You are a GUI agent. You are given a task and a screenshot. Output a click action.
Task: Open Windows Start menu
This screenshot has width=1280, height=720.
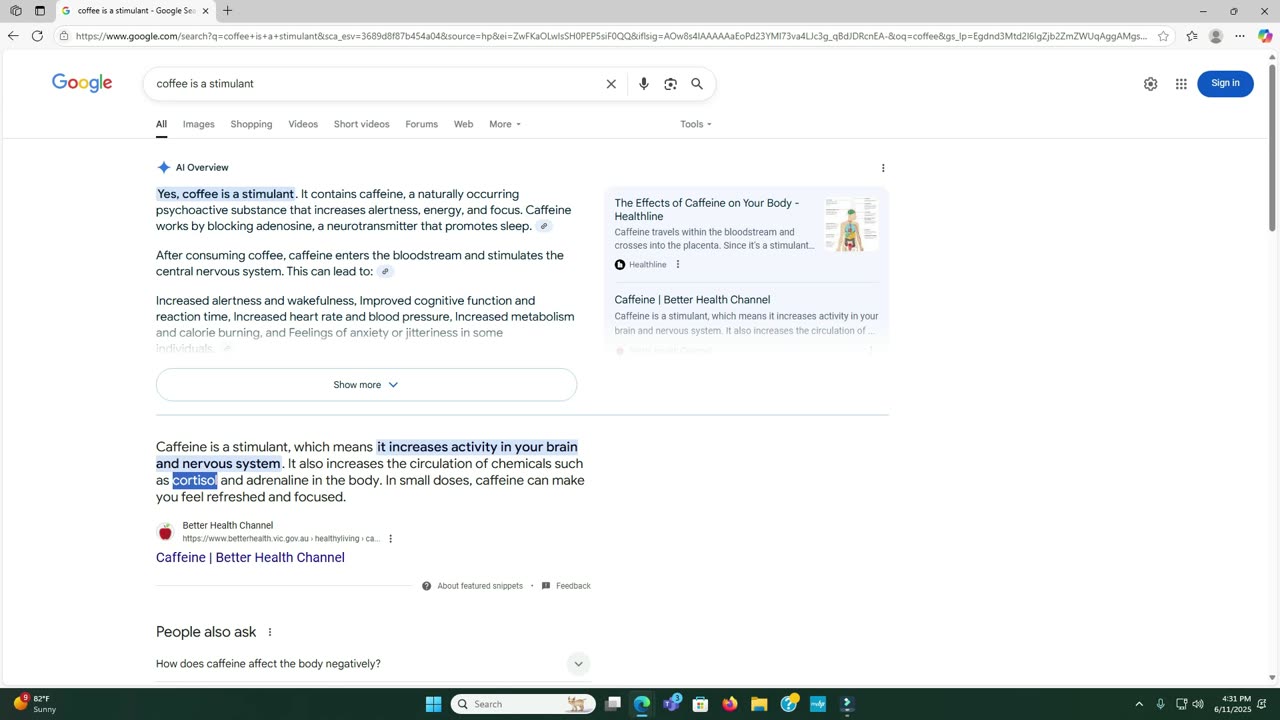pos(433,704)
